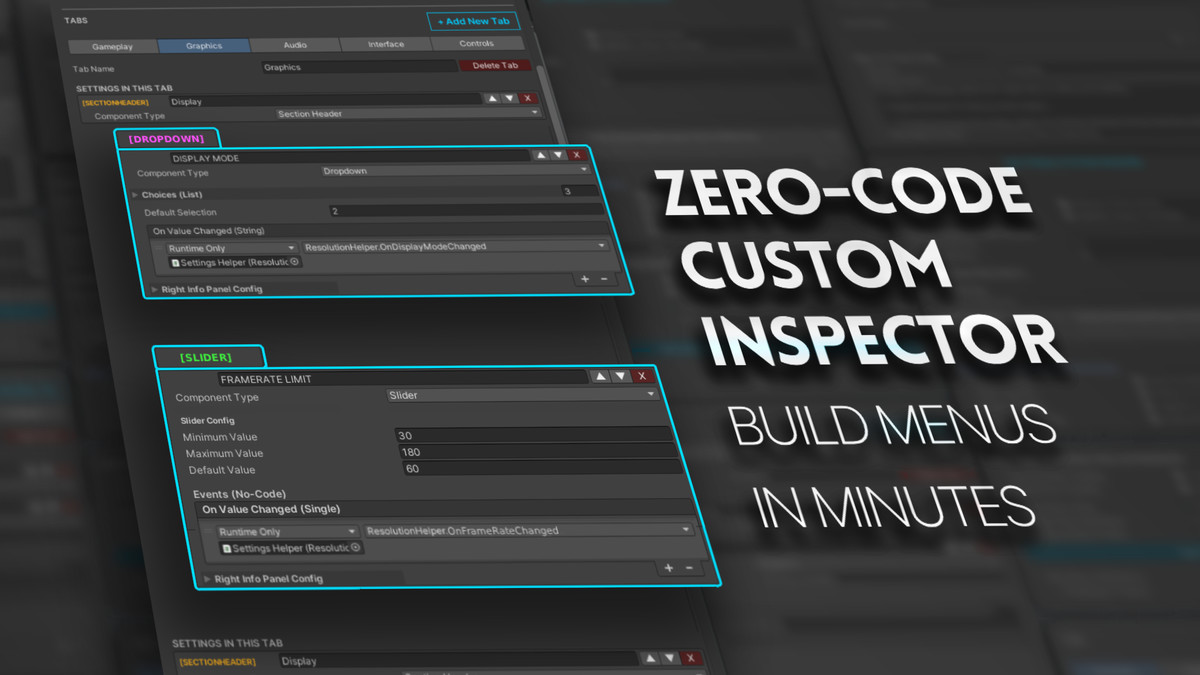The height and width of the screenshot is (675, 1200).
Task: Move the DISPLAY MODE setting down
Action: pyautogui.click(x=558, y=154)
